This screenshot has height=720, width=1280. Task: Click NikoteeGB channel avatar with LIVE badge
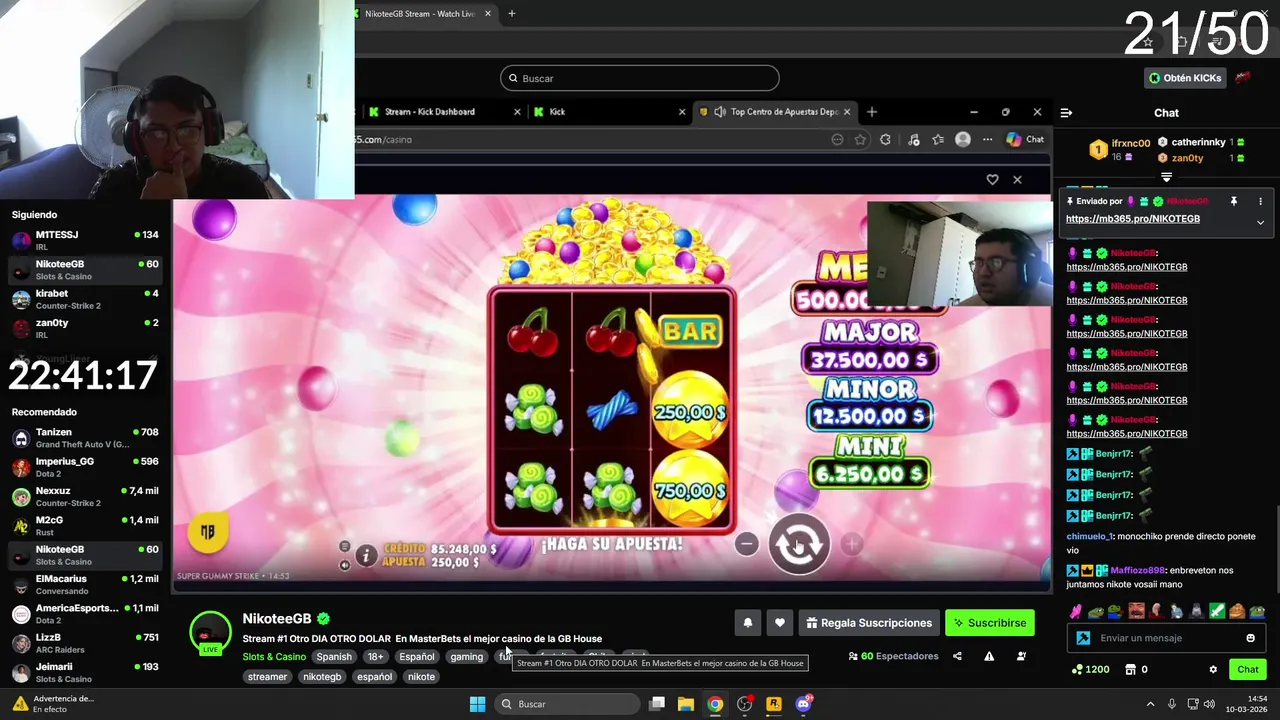click(210, 632)
